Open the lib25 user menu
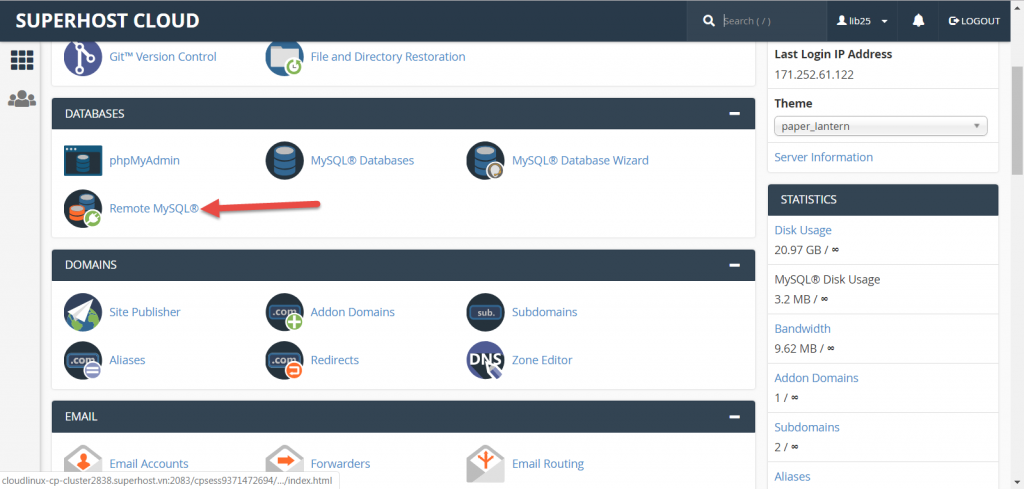Screen dimensions: 1024x489 click(x=861, y=21)
